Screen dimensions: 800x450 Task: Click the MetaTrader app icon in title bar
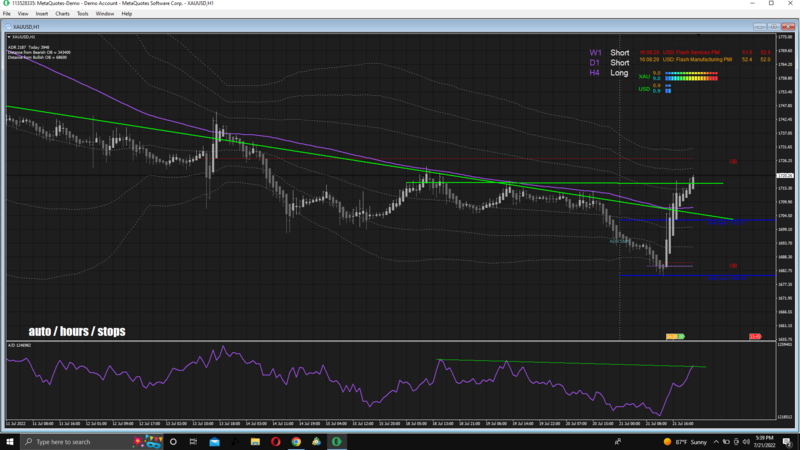[x=6, y=3]
